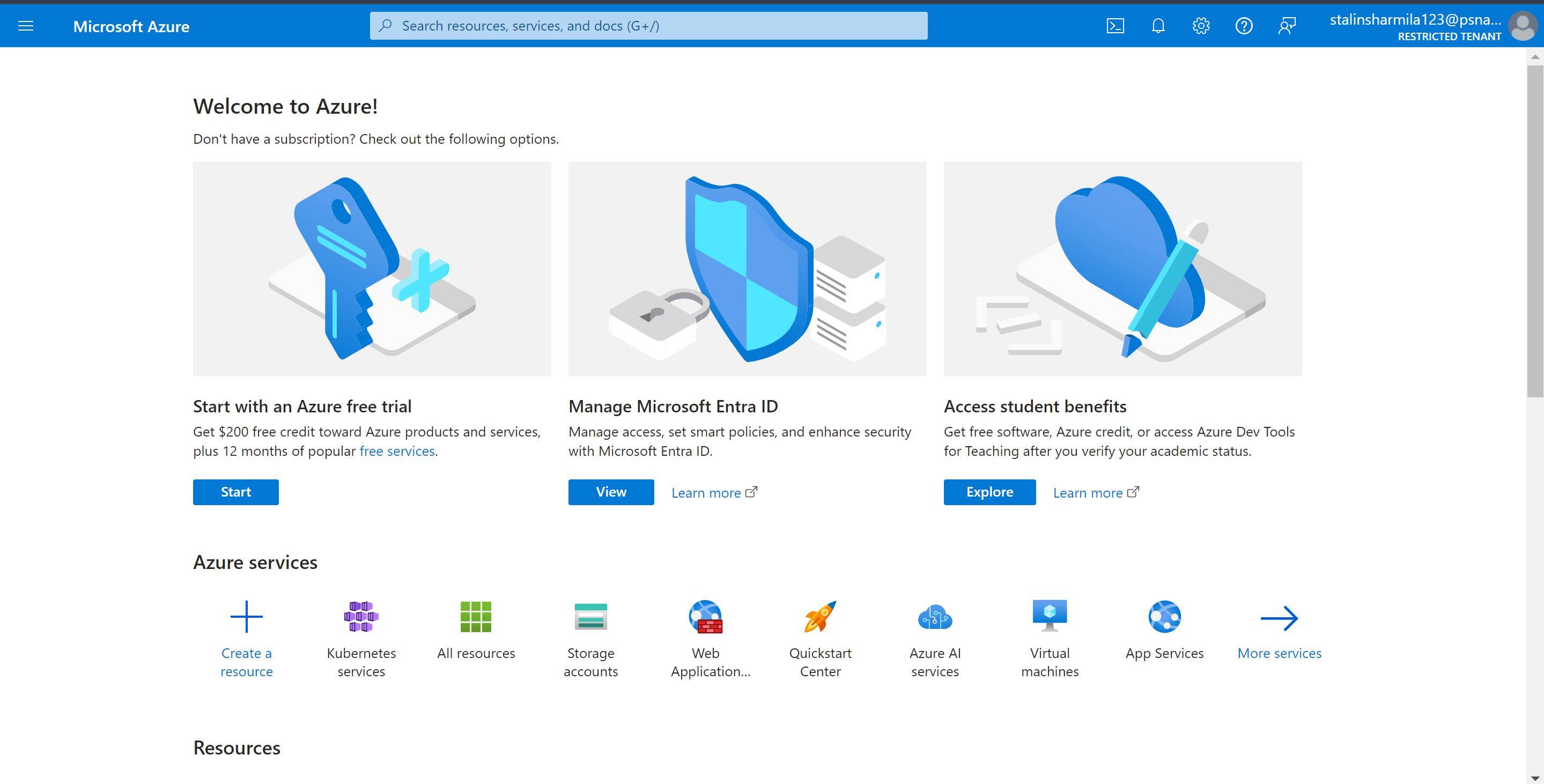This screenshot has height=784, width=1544.
Task: Launch the Quickstart Center
Action: (820, 616)
